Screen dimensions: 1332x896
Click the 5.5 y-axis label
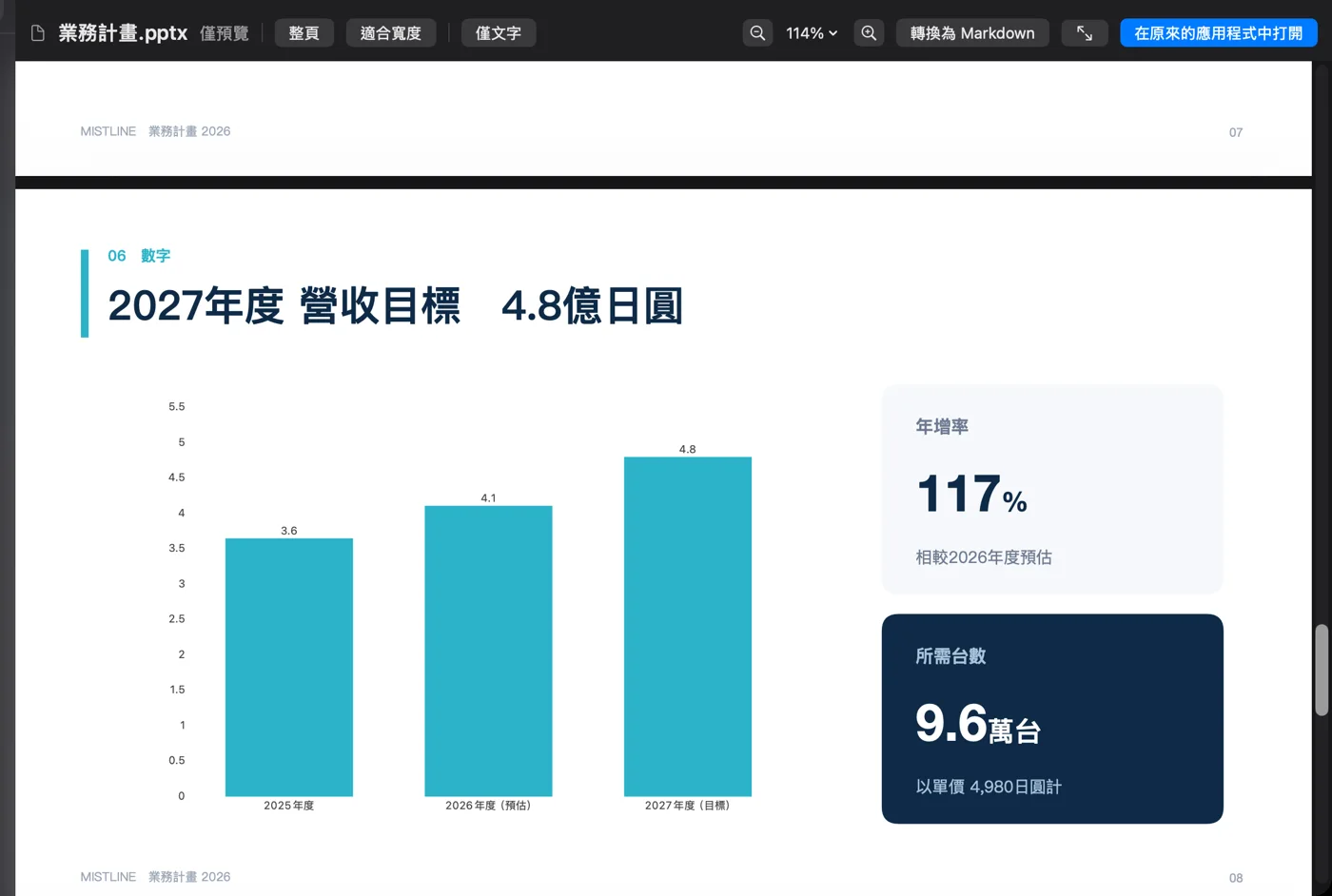[177, 406]
